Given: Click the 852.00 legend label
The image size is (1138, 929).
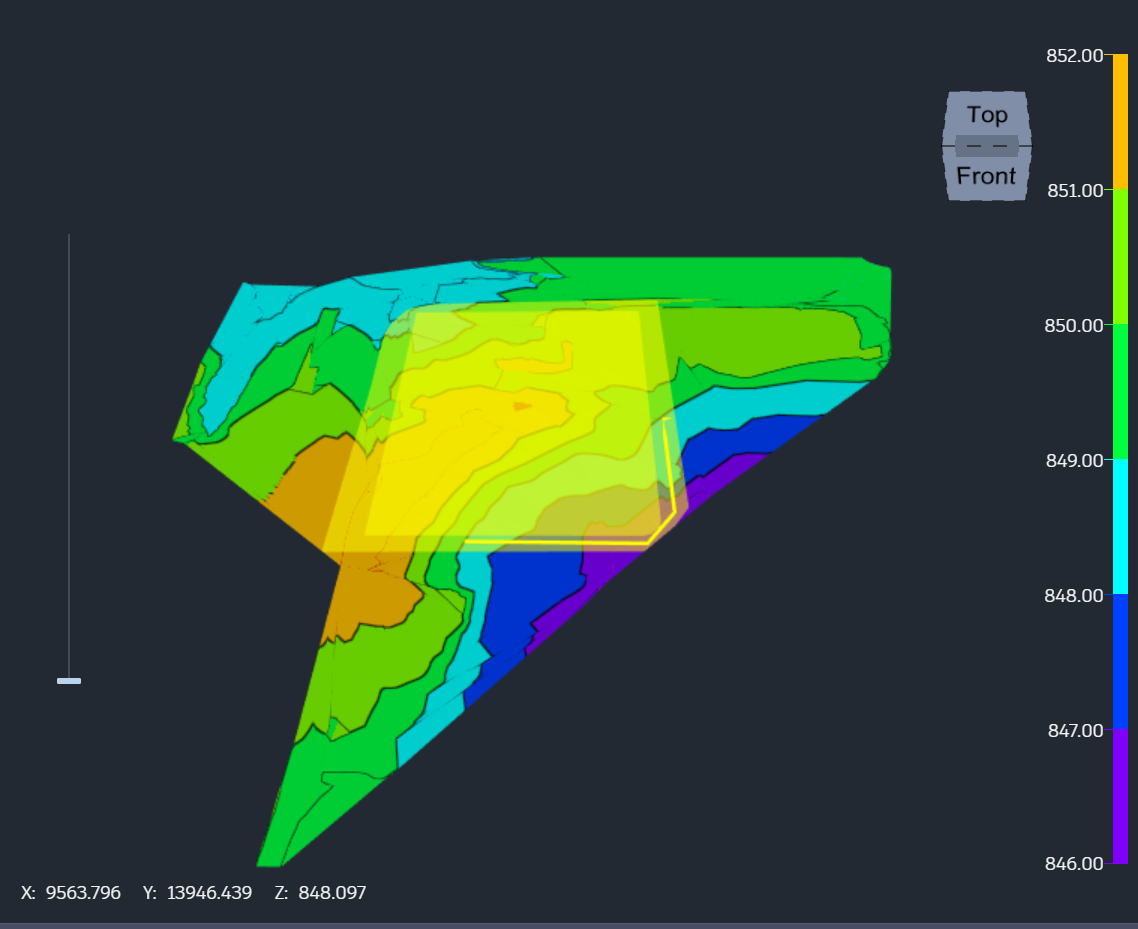Looking at the screenshot, I should [1074, 56].
